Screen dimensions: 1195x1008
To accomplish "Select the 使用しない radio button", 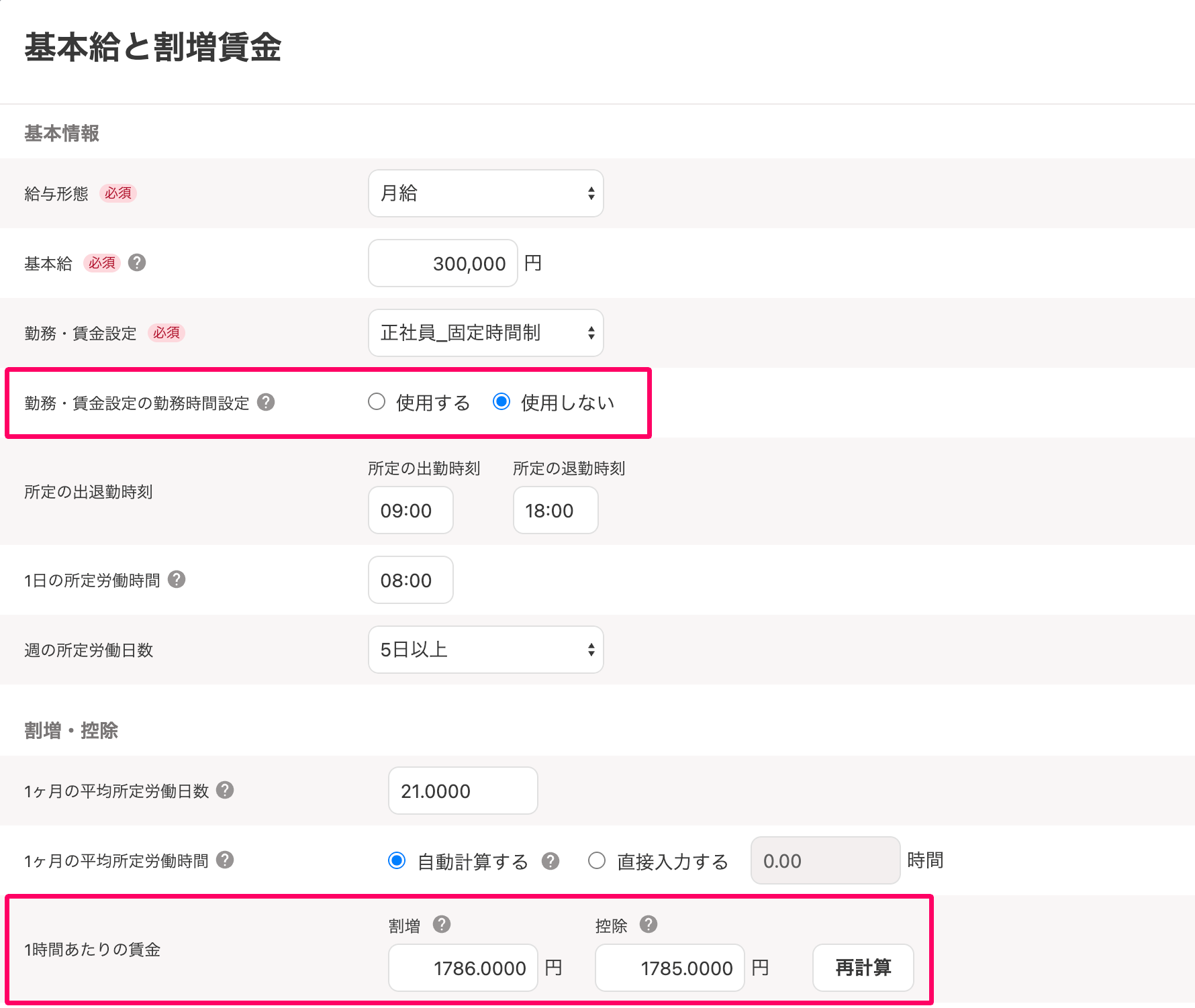I will click(501, 402).
